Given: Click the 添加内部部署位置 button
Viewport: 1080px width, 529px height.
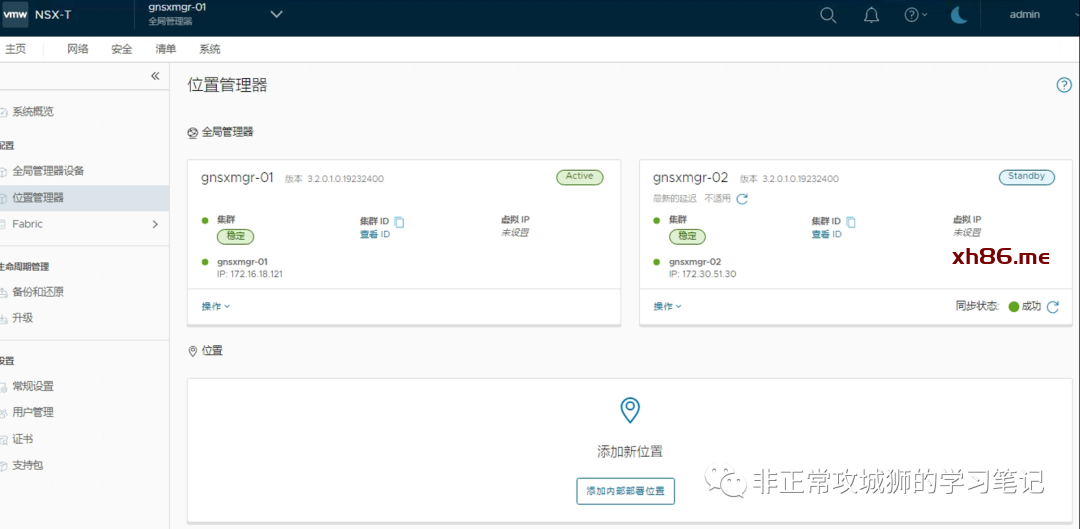Looking at the screenshot, I should [625, 491].
